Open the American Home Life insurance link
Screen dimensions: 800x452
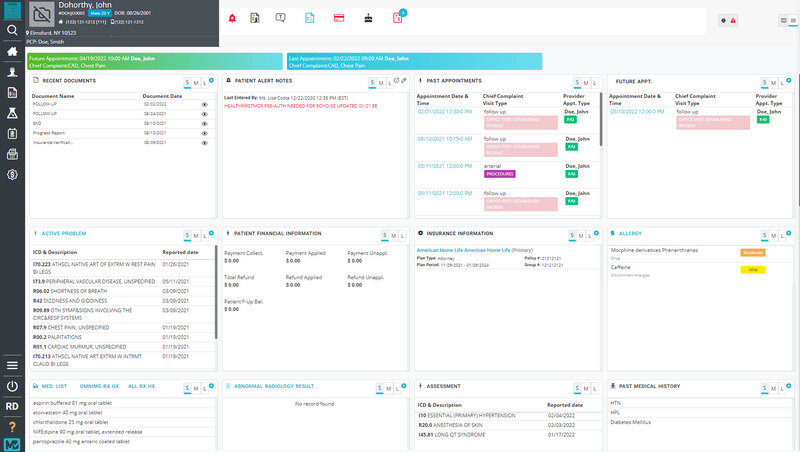(463, 250)
